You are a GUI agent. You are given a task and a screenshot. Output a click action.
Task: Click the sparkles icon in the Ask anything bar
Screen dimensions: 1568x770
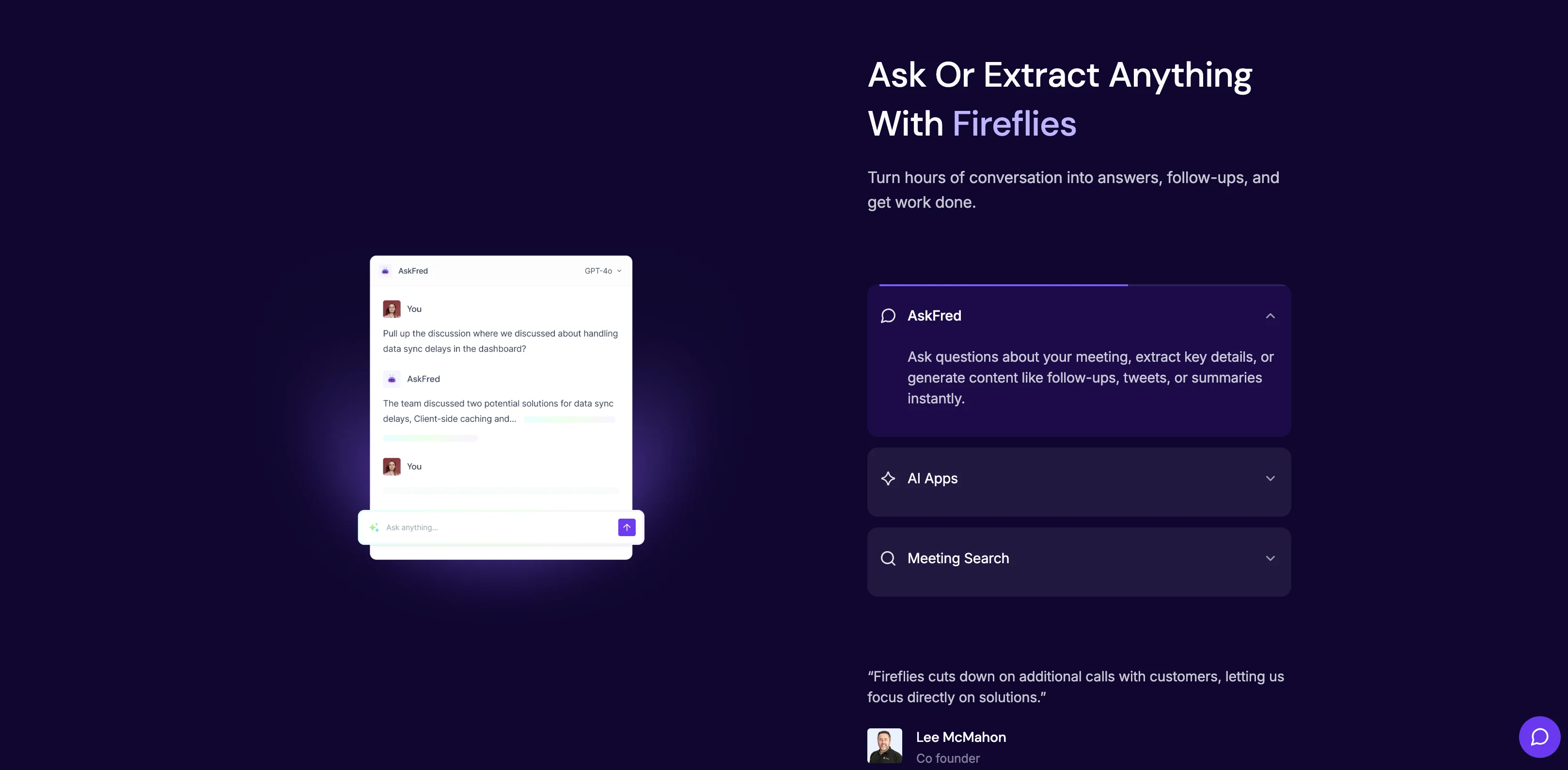(x=374, y=527)
